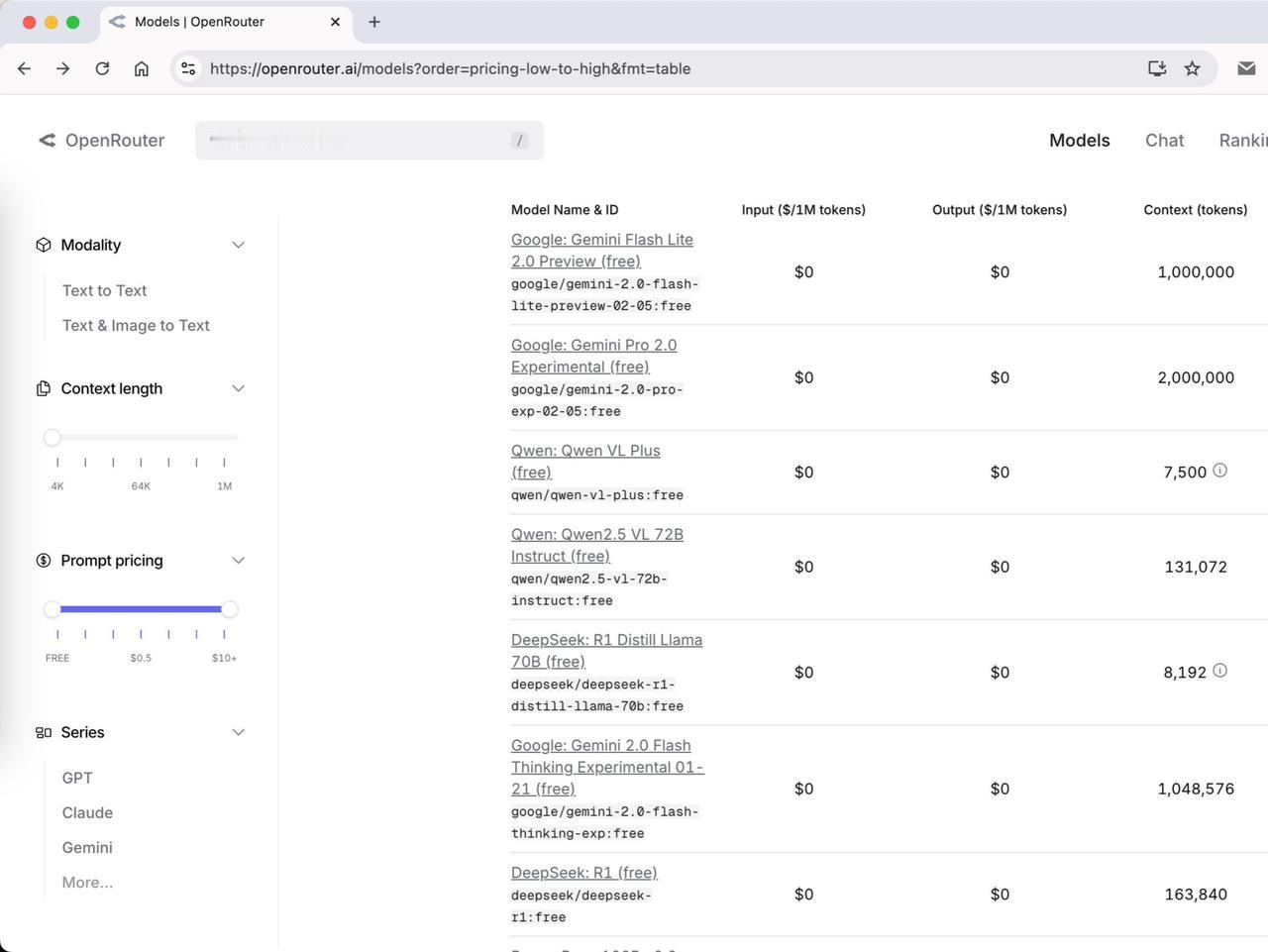Click the browser back arrow
1268x952 pixels.
coord(25,68)
